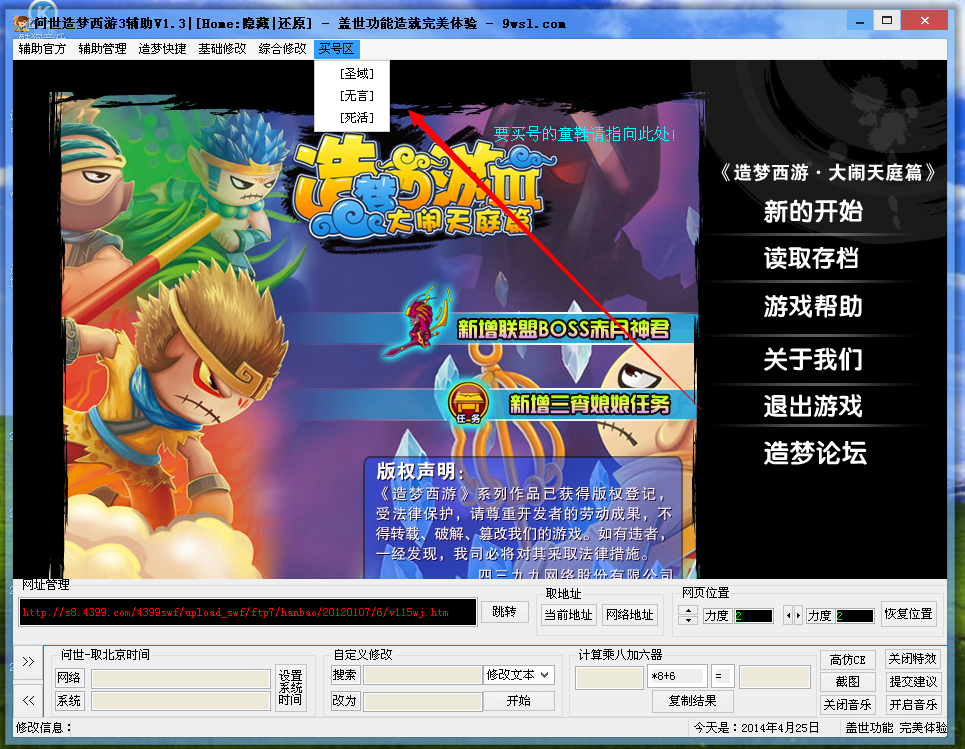Click the 修改信息： status label
Screen dimensions: 965x749
click(44, 728)
